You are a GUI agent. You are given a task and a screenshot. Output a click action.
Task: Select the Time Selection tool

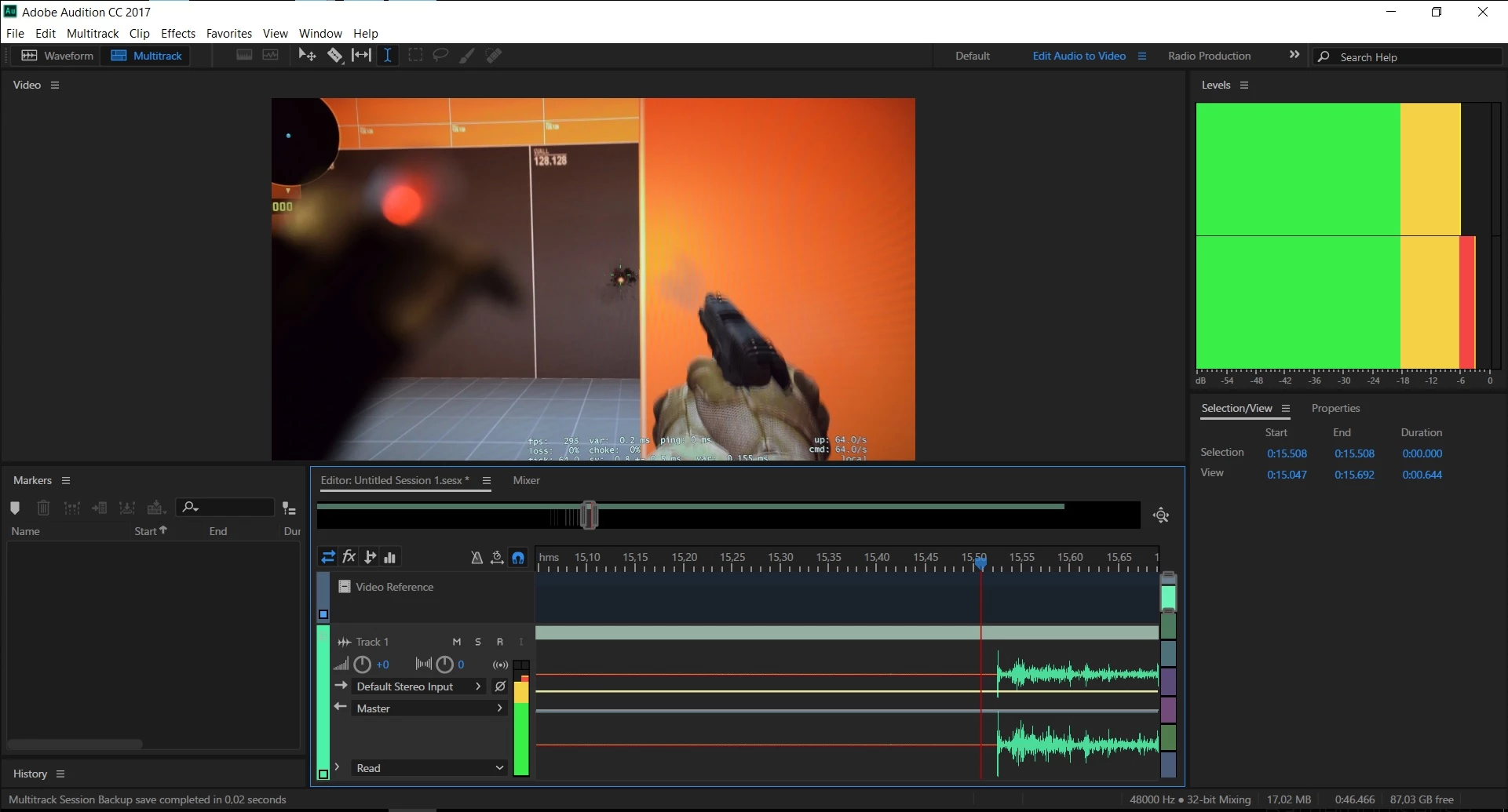tap(388, 55)
